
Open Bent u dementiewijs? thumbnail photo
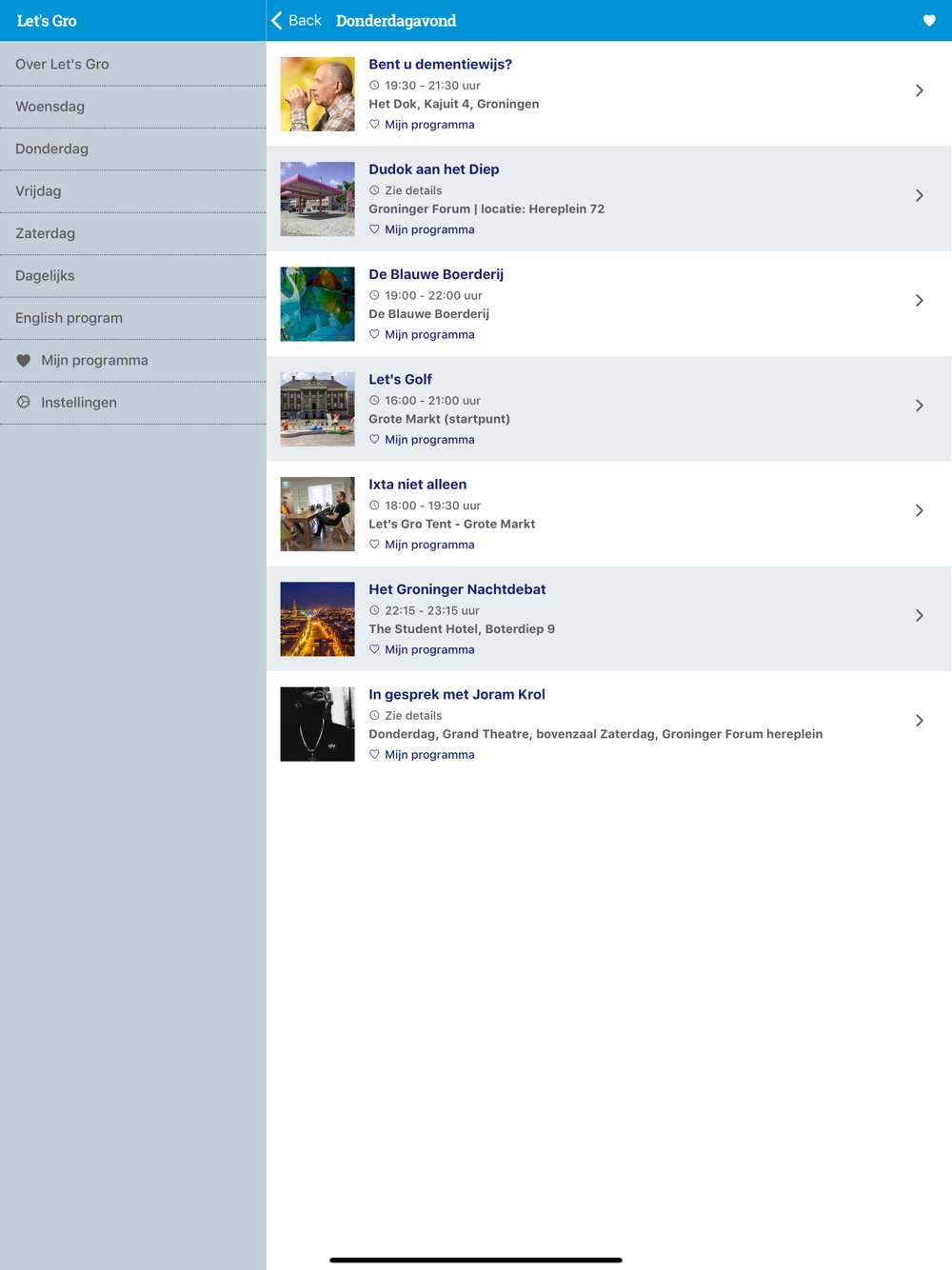click(317, 94)
